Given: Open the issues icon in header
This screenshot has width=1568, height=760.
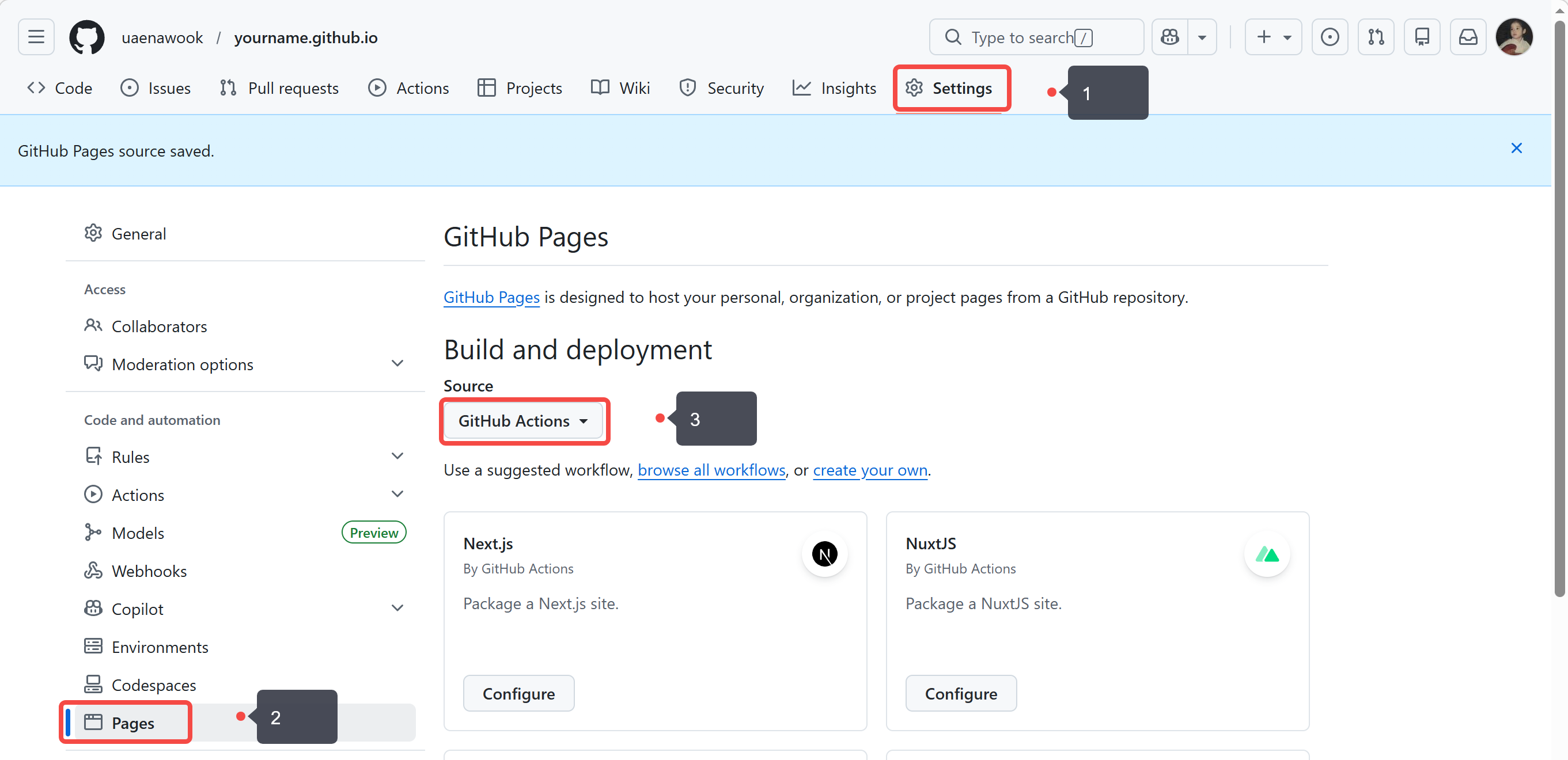Looking at the screenshot, I should pos(1330,37).
